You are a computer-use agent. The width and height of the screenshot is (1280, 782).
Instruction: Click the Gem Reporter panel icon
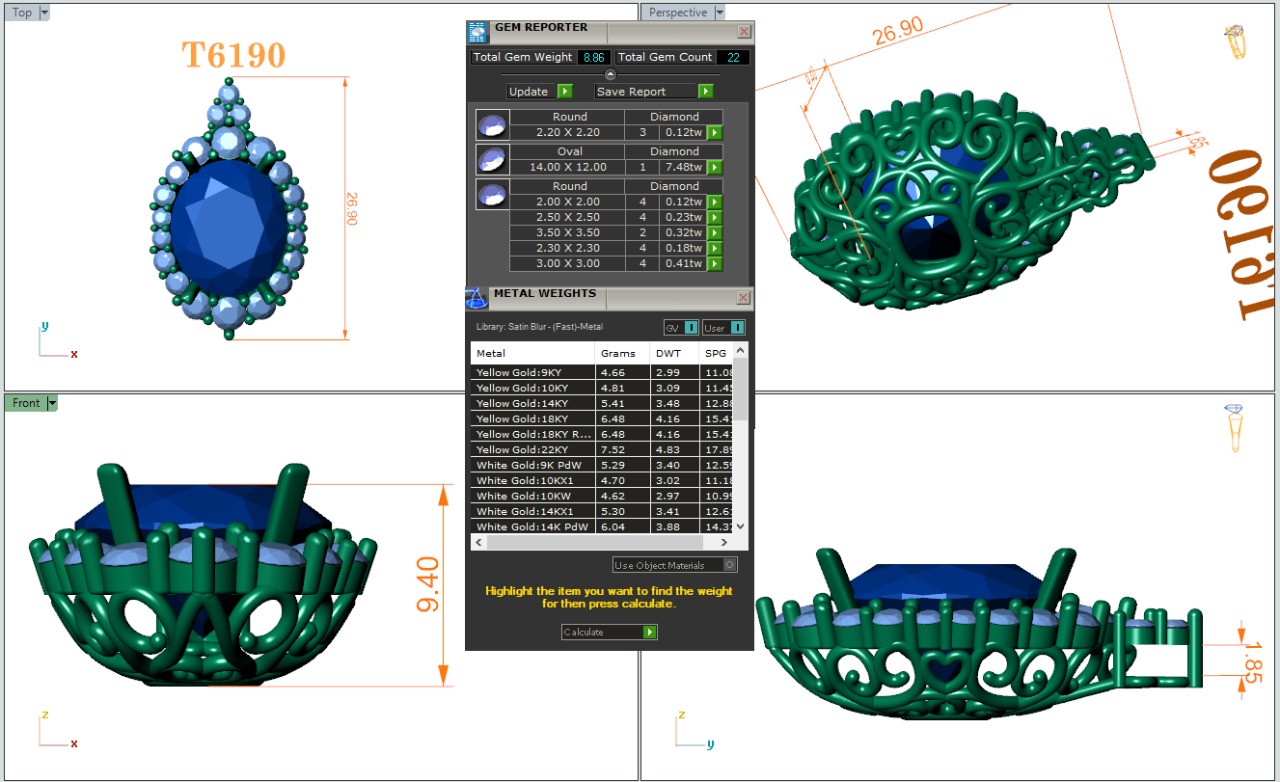478,31
